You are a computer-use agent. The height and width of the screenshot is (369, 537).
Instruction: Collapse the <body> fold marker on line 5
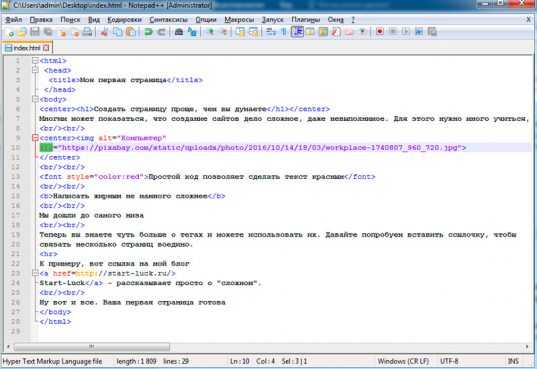point(35,99)
